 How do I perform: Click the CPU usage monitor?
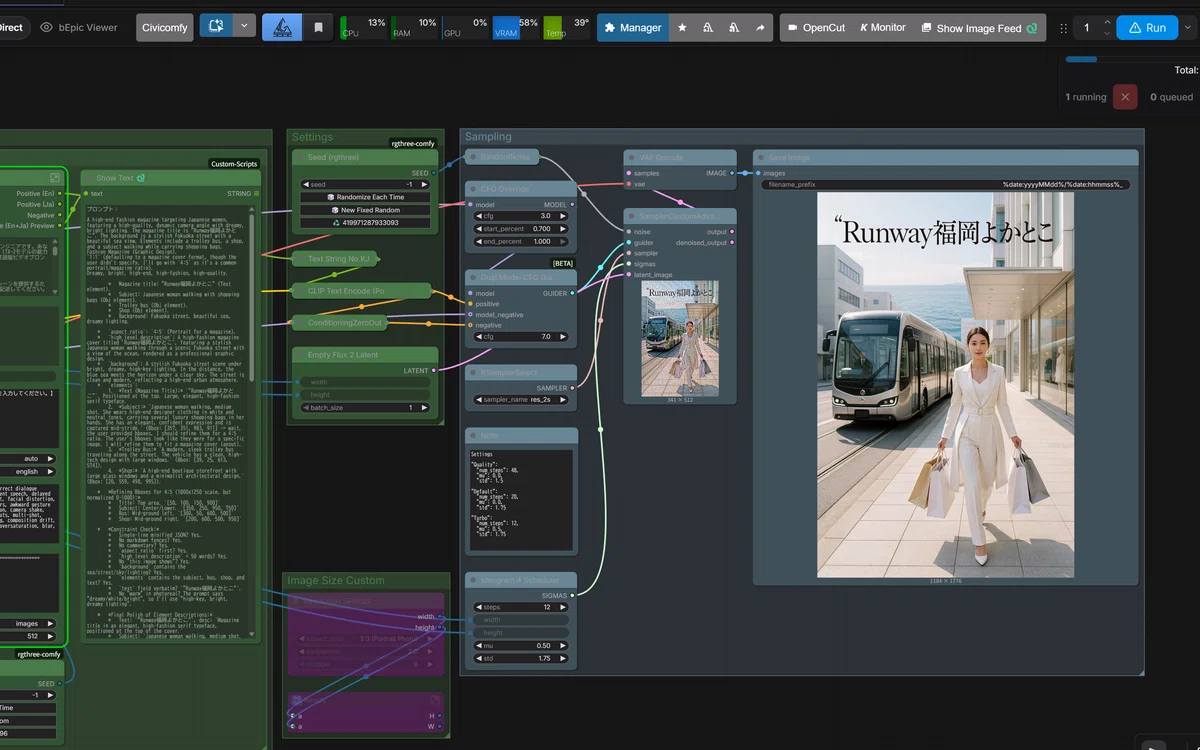[363, 27]
